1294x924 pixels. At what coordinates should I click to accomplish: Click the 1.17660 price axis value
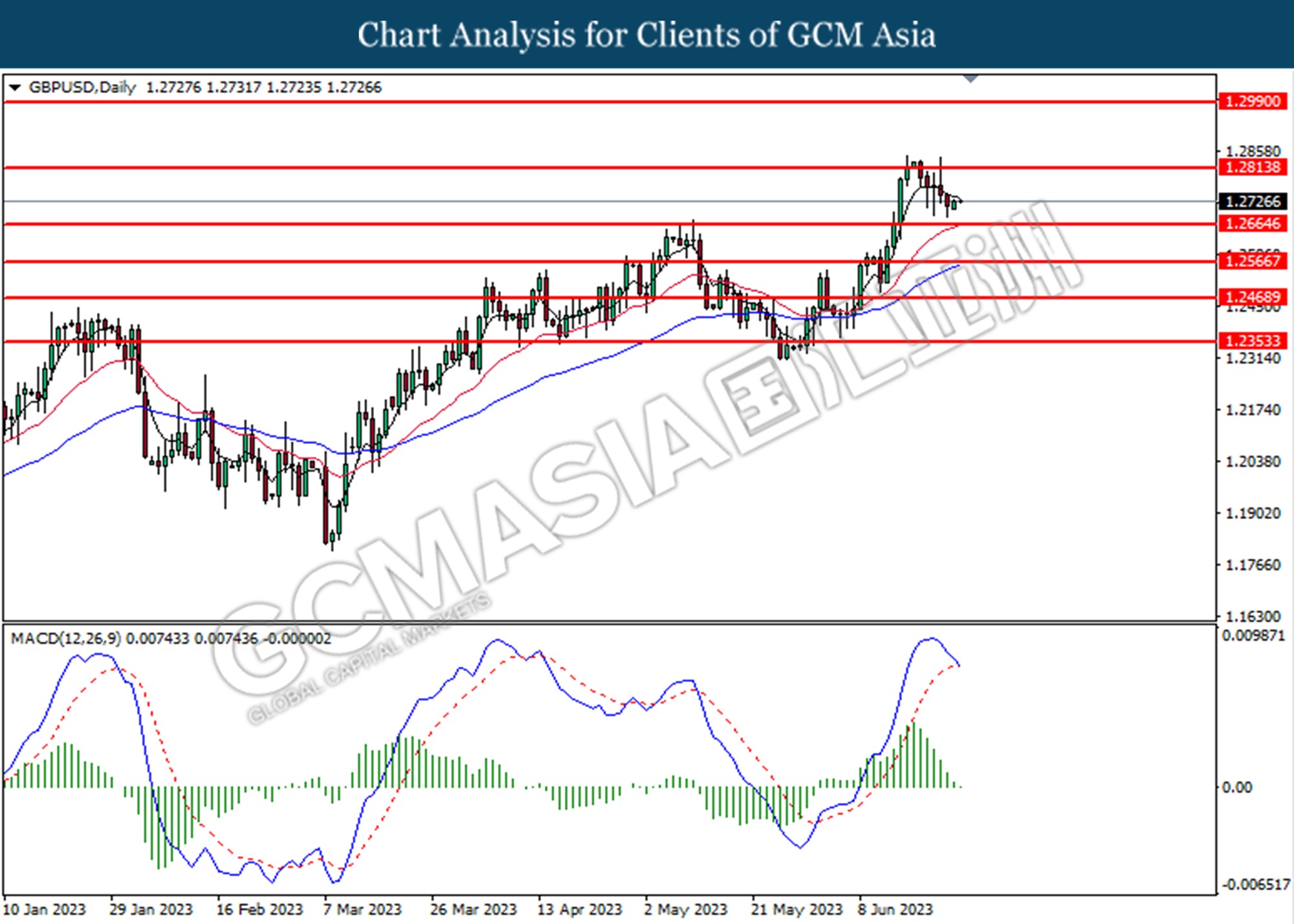pos(1253,566)
